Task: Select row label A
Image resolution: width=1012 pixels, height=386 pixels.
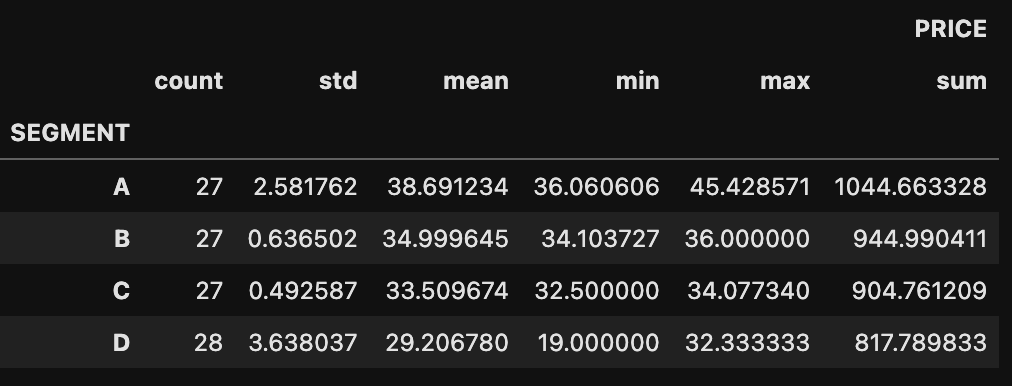Action: click(121, 187)
